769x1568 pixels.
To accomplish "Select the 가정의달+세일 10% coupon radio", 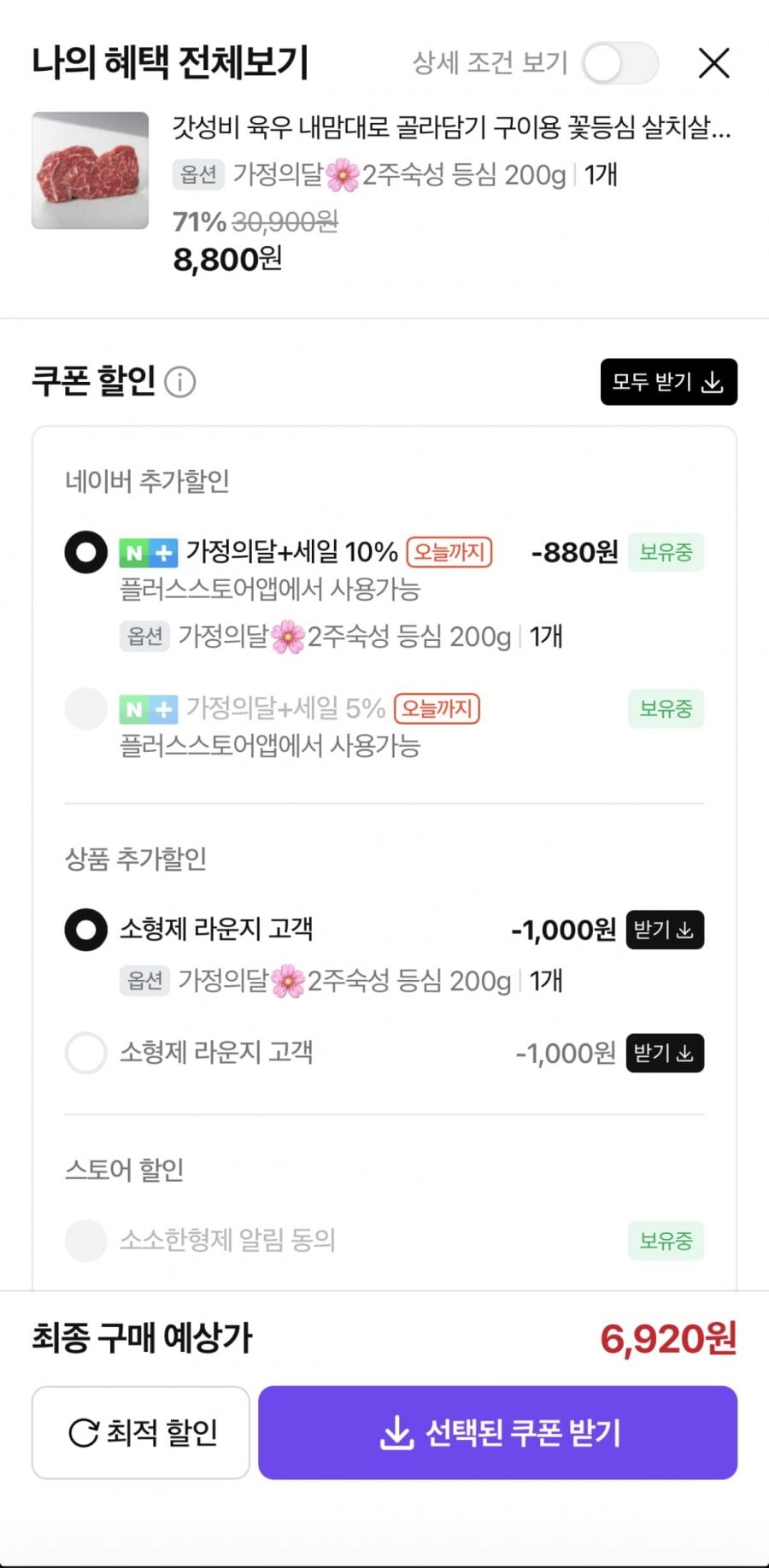I will point(86,552).
